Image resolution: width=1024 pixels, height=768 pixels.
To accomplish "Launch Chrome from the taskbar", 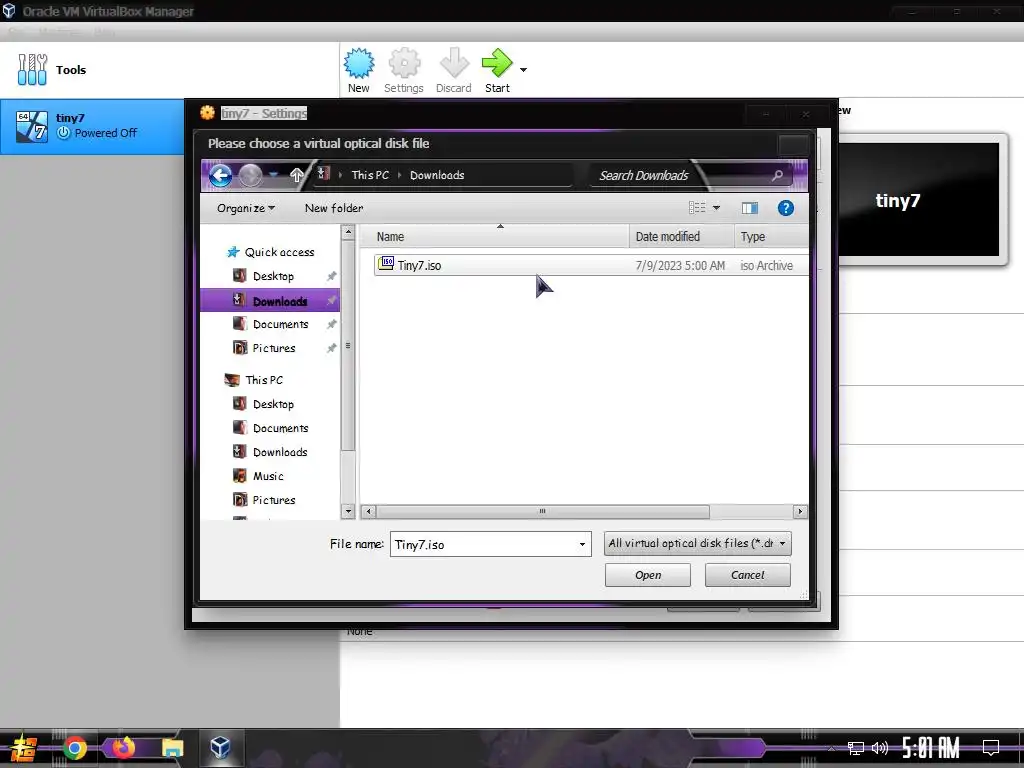I will [x=75, y=748].
